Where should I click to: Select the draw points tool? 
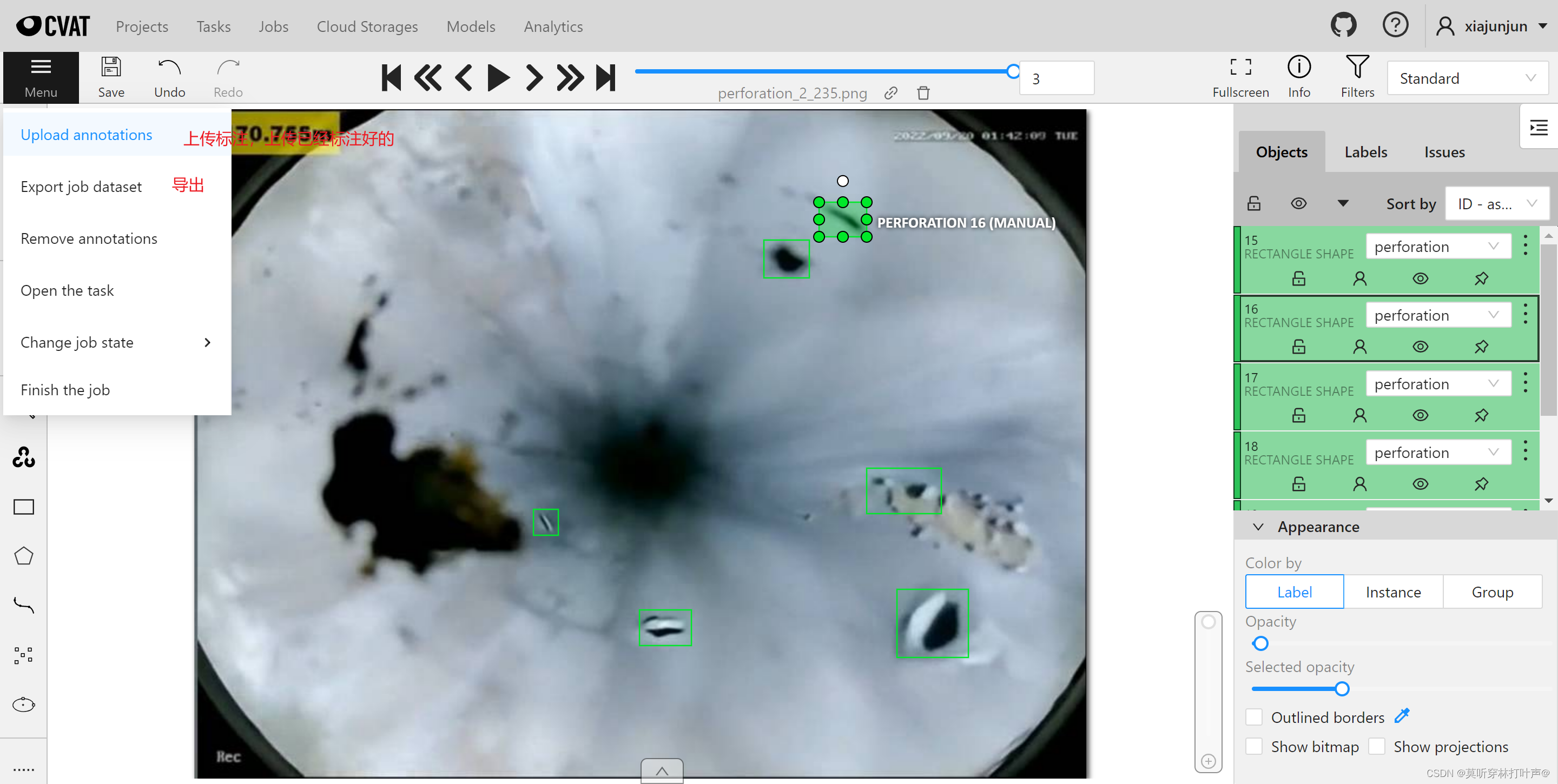(x=24, y=655)
